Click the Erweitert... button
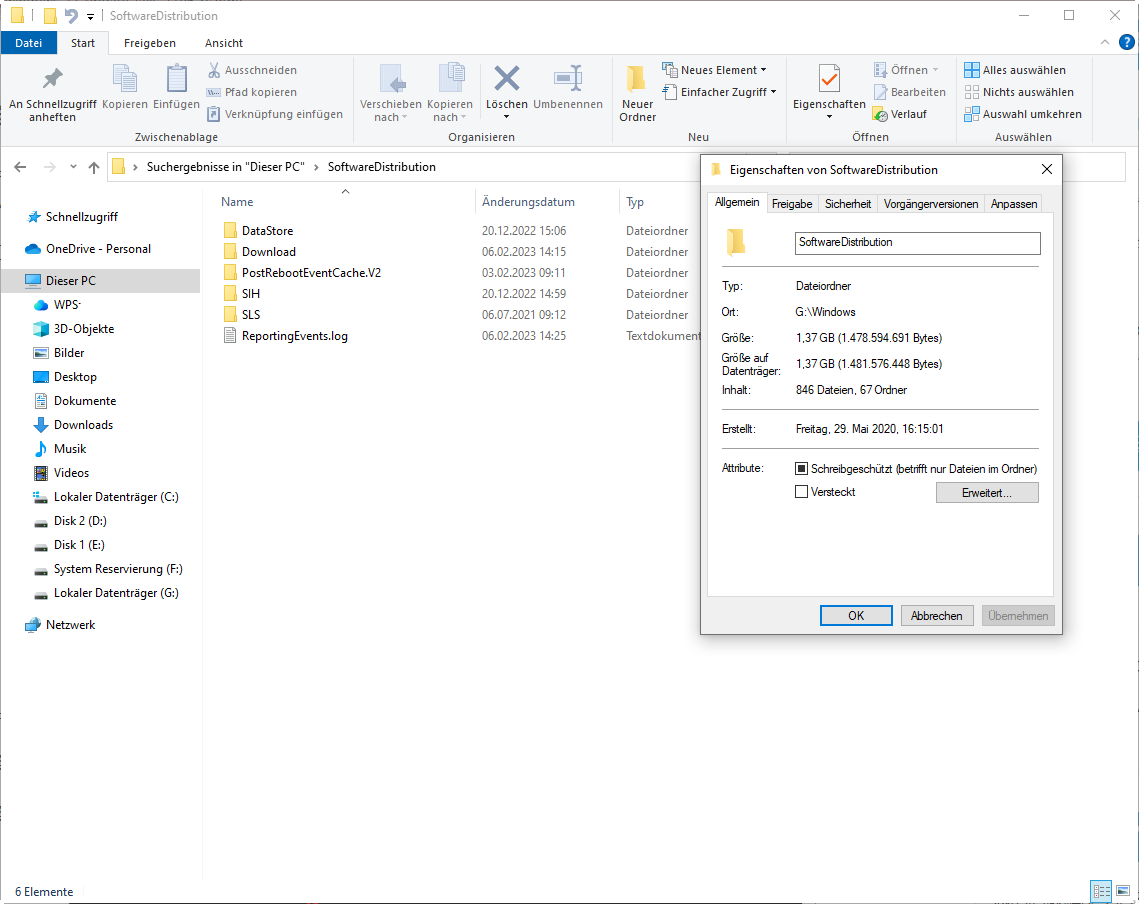The image size is (1139, 904). (x=986, y=493)
